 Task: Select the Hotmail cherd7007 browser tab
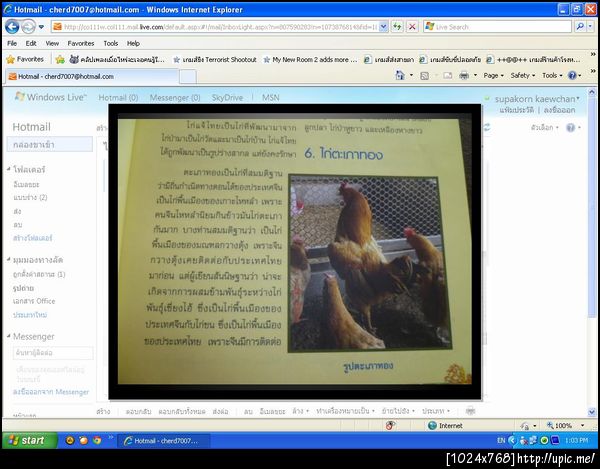pos(92,77)
